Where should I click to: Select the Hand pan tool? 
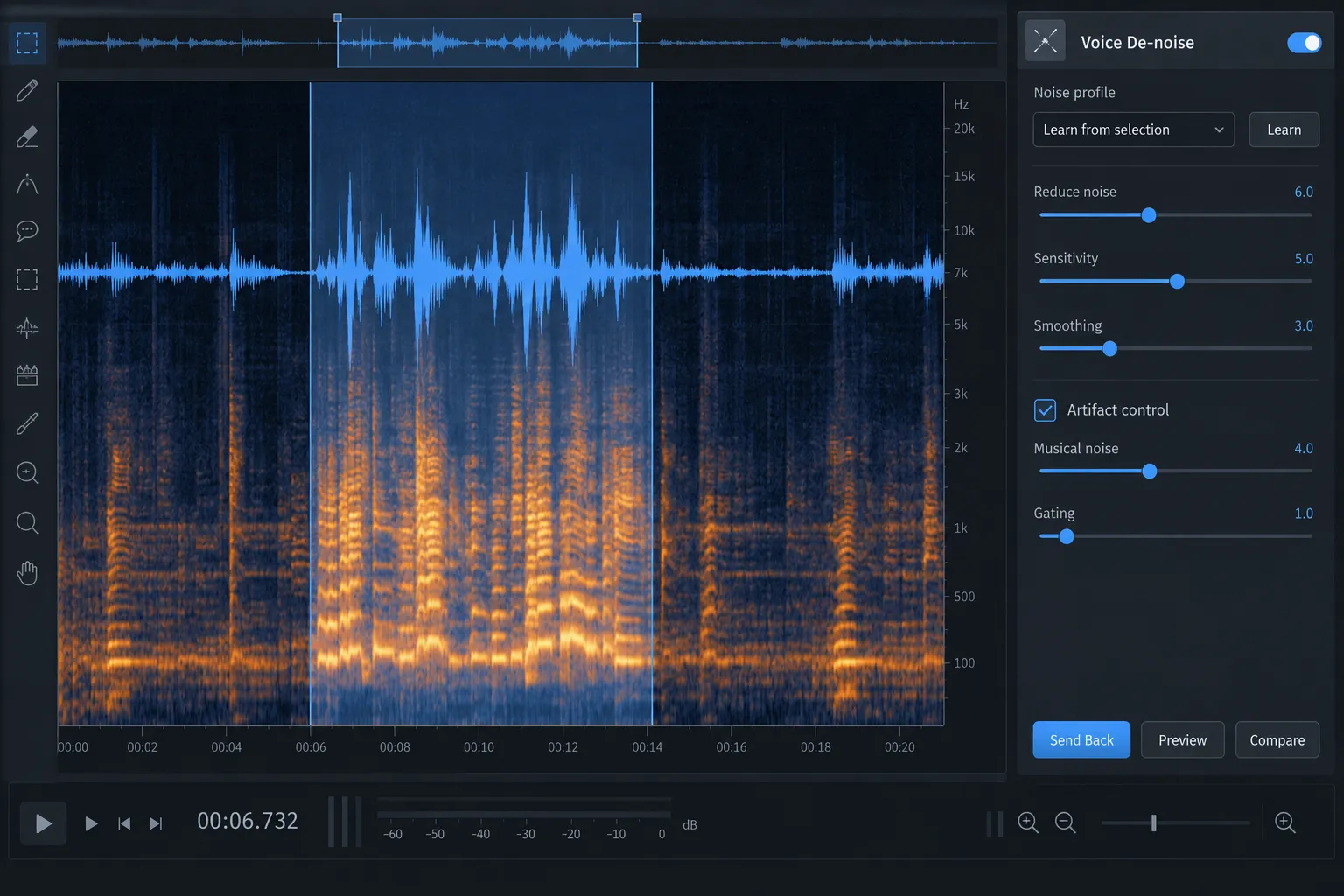[27, 572]
